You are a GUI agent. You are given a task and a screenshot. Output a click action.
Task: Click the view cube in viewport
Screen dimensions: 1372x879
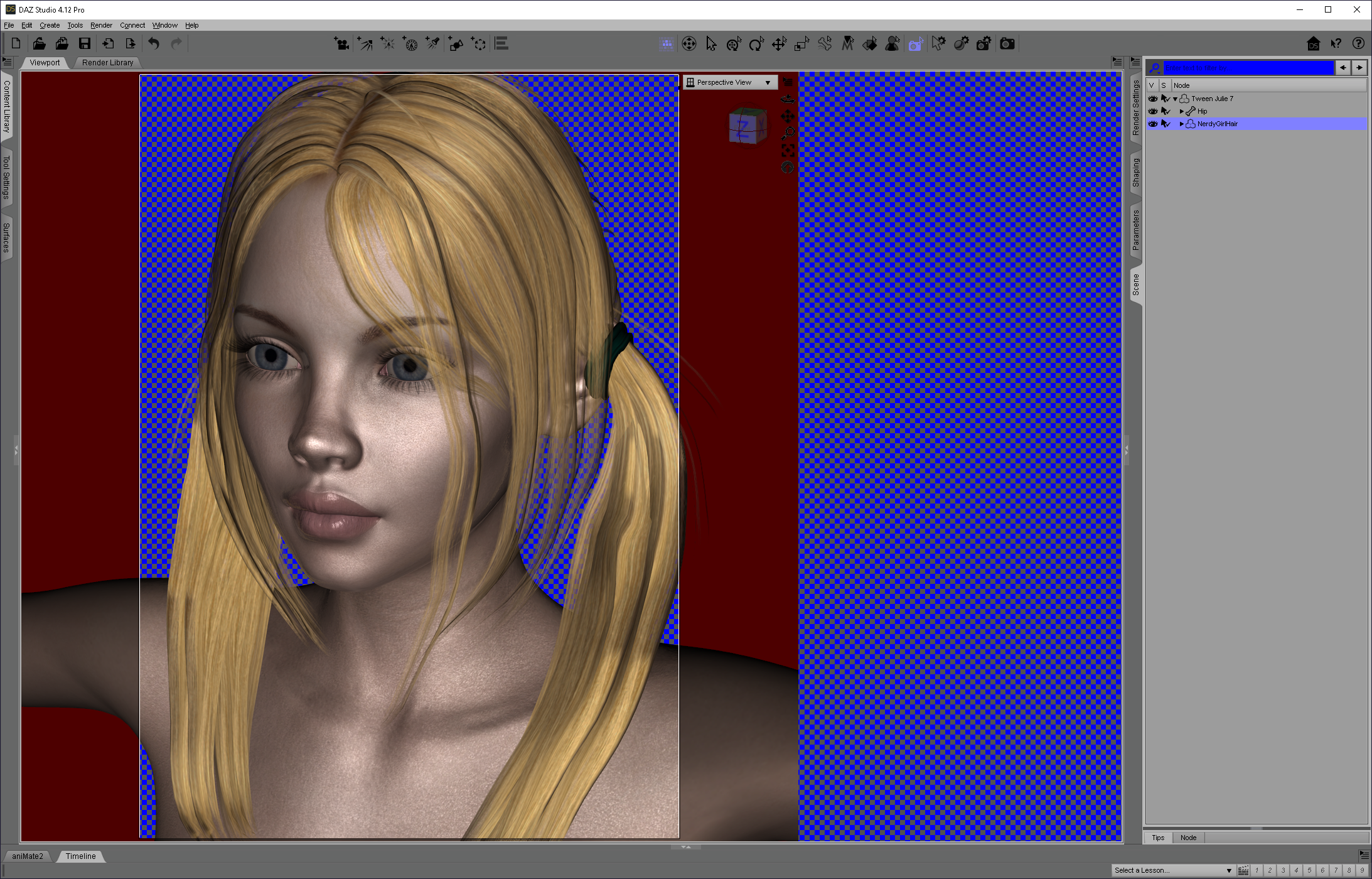pyautogui.click(x=747, y=126)
